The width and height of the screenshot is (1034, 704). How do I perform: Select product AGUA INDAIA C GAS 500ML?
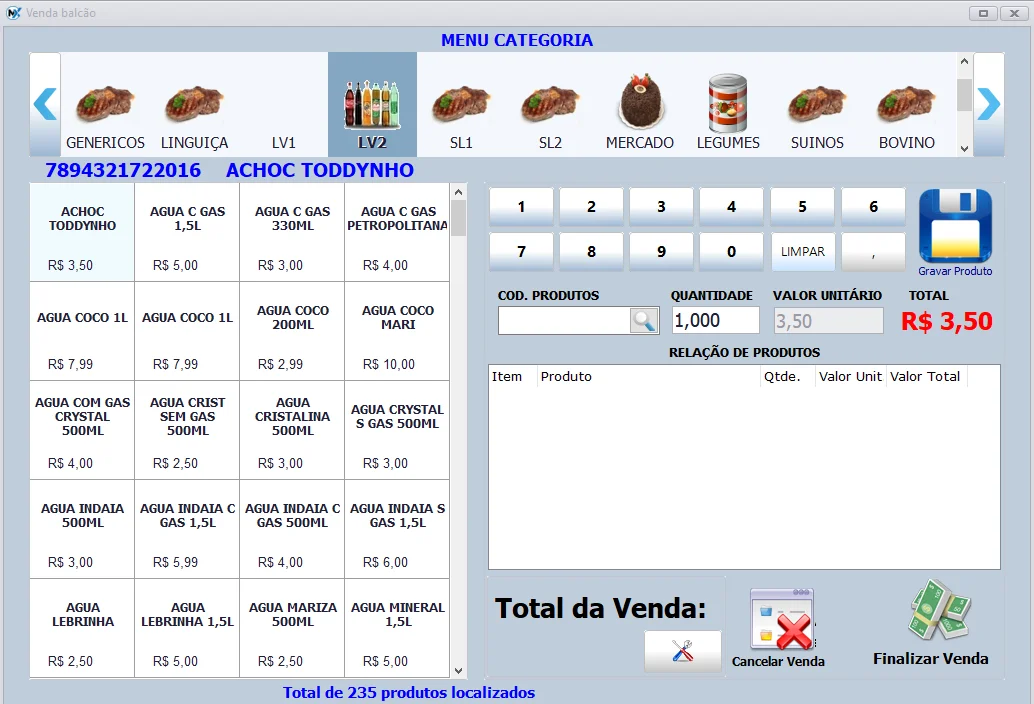[292, 529]
